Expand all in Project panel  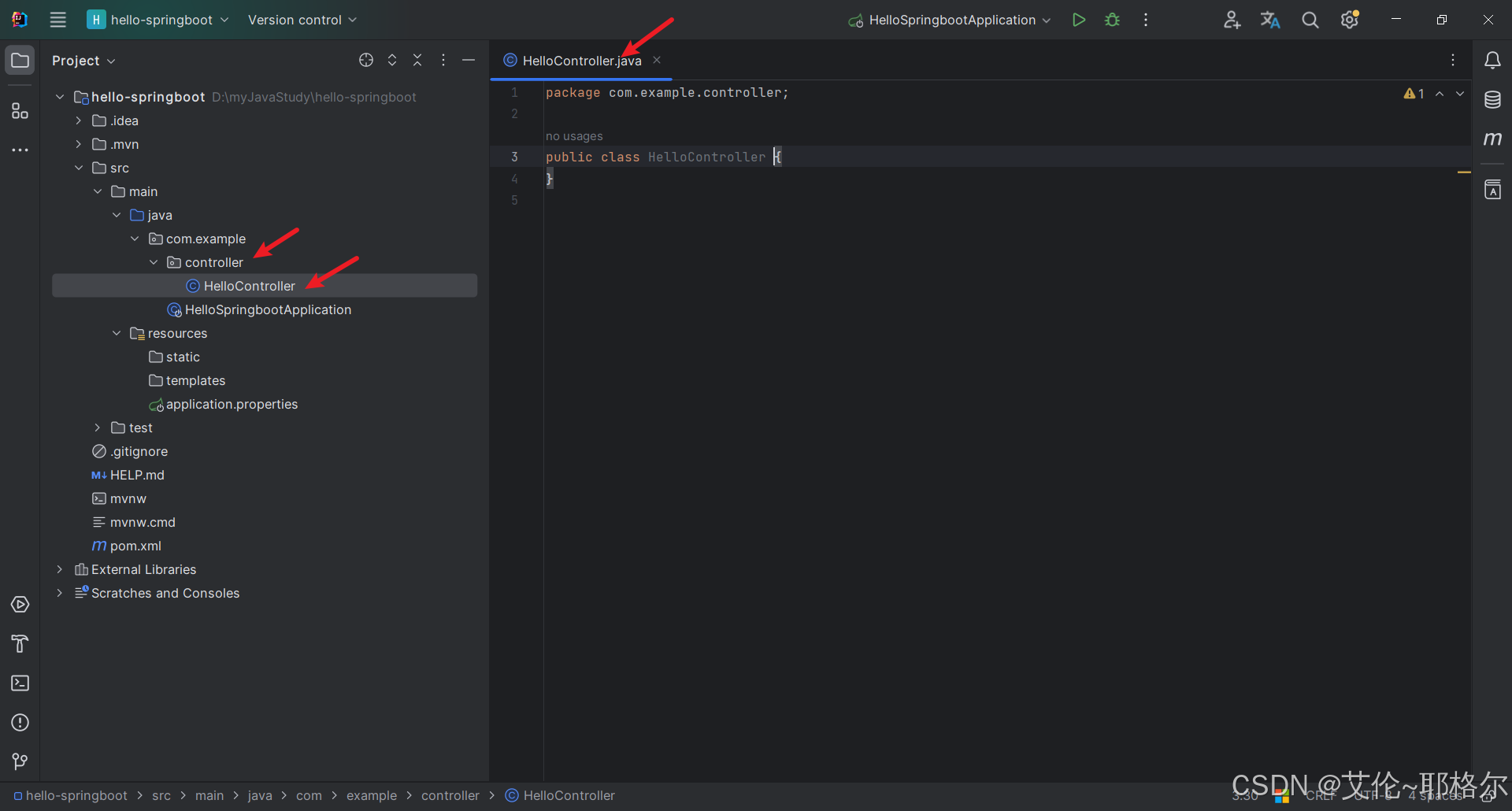click(x=392, y=61)
